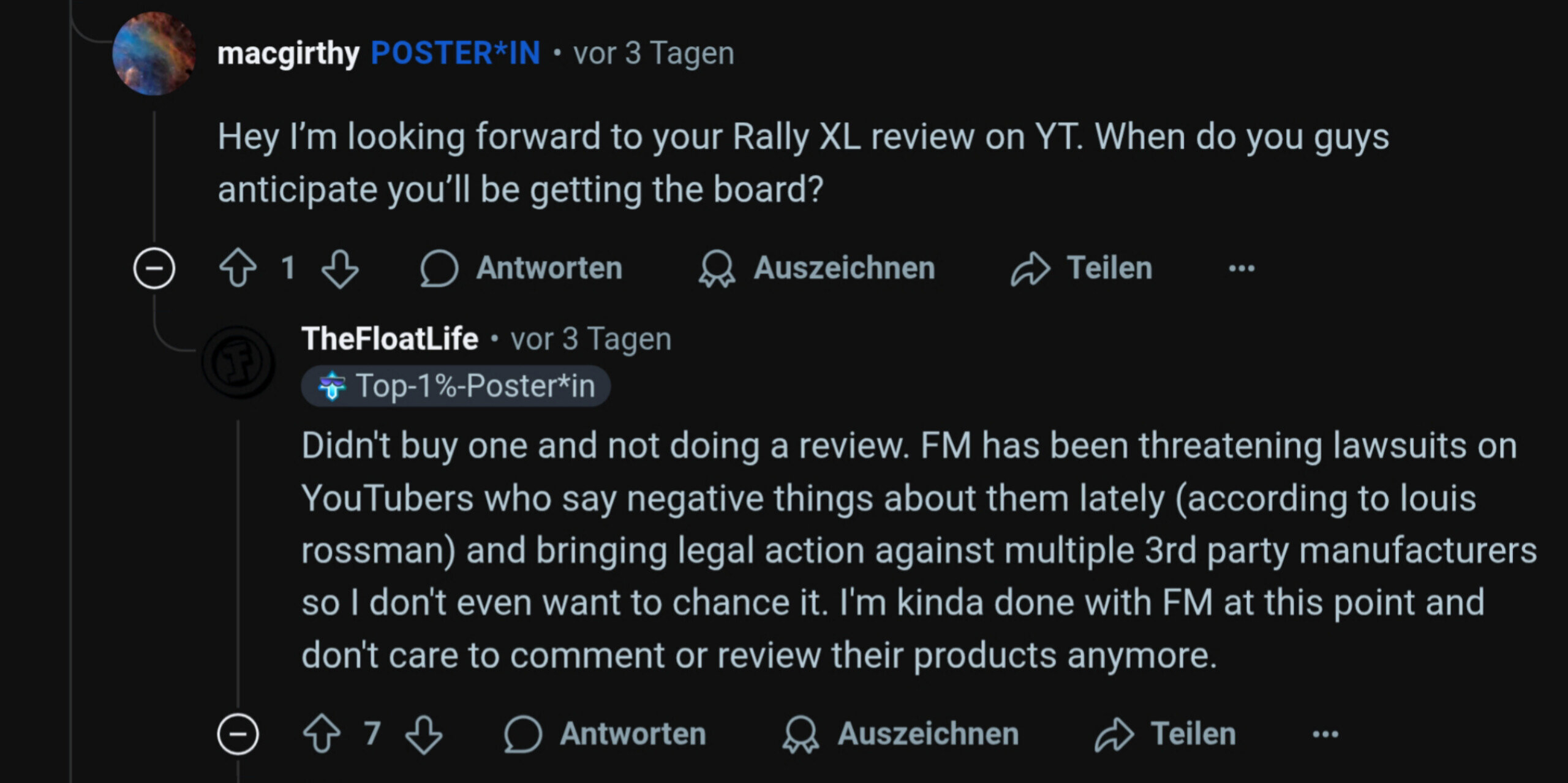
Task: Upvote macgirthy's comment
Action: pos(238,268)
